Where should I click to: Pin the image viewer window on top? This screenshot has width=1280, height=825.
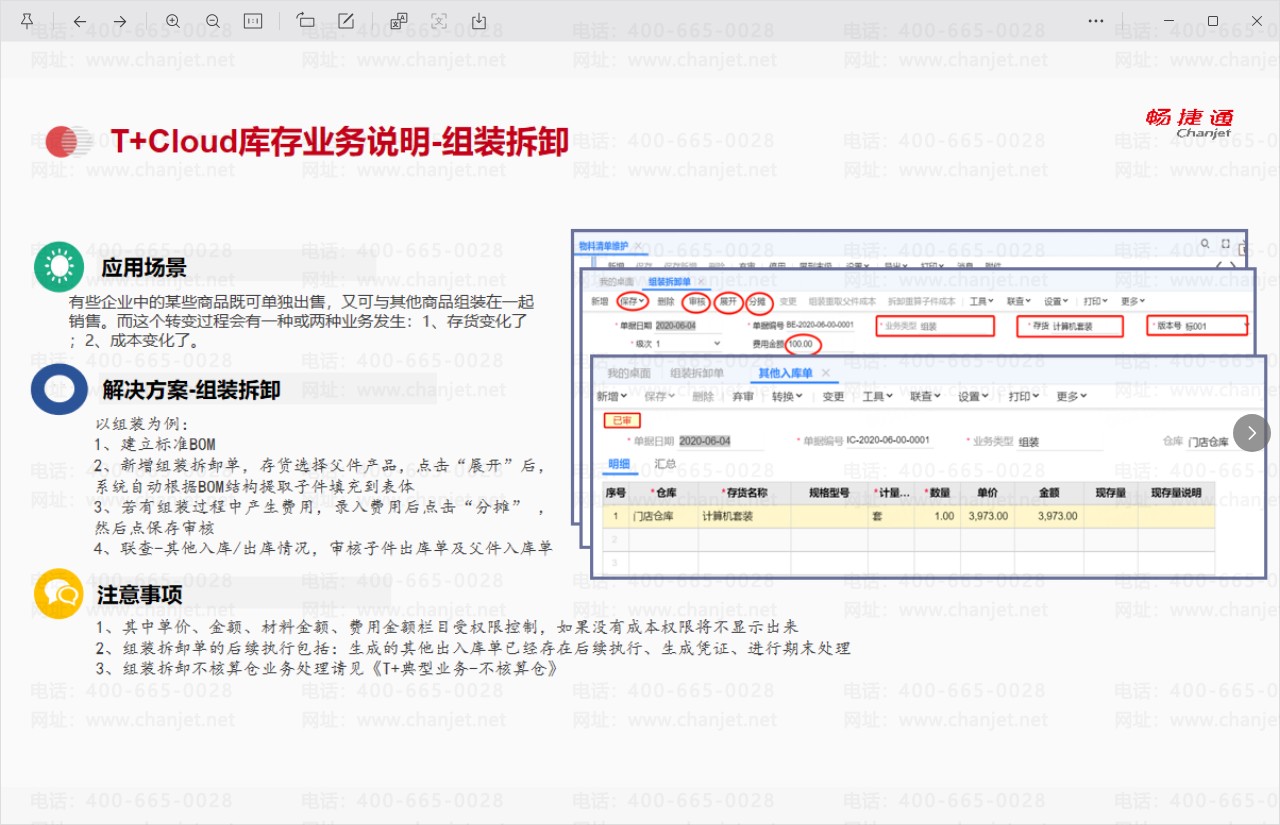(28, 21)
